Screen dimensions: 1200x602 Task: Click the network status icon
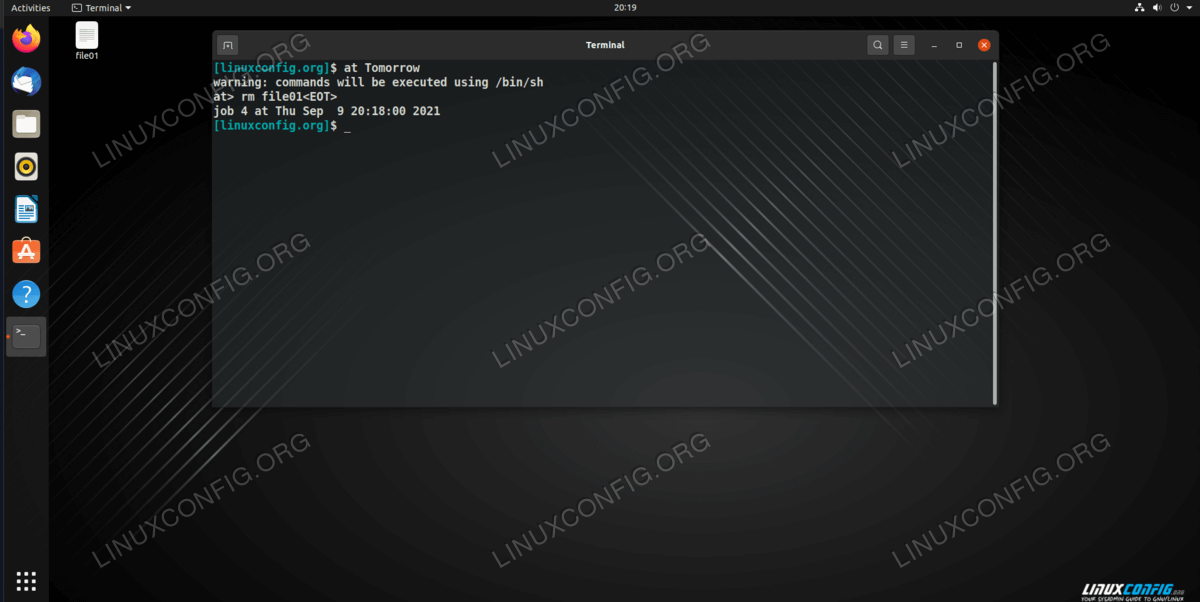coord(1140,8)
